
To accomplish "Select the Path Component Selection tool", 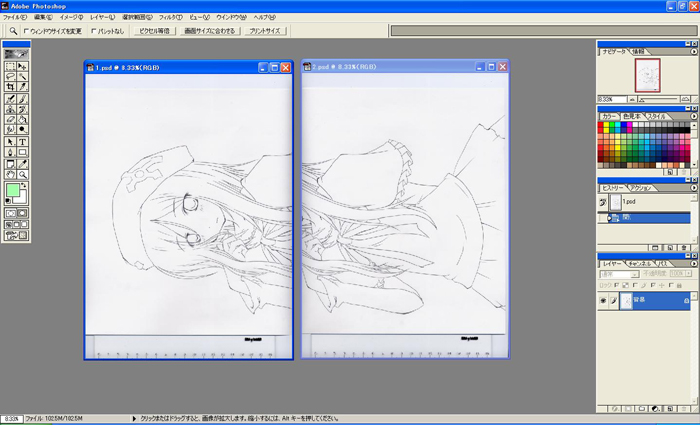I will pos(10,142).
